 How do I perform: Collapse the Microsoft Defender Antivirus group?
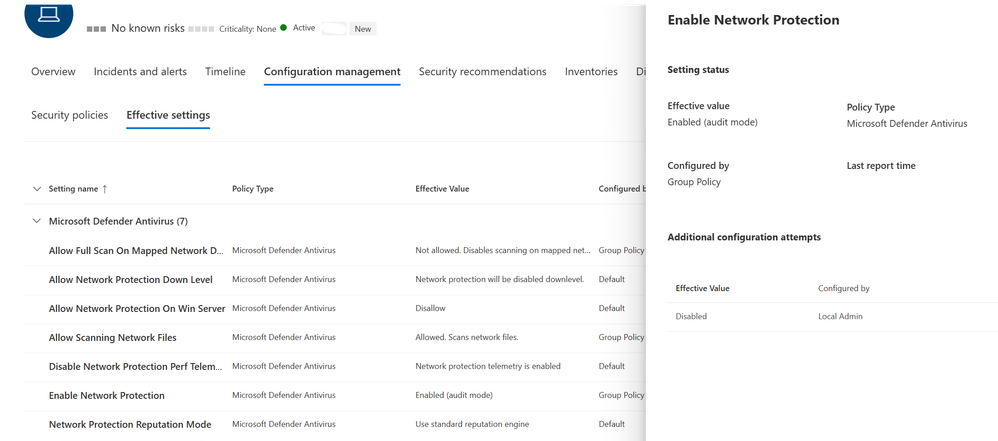coord(38,221)
